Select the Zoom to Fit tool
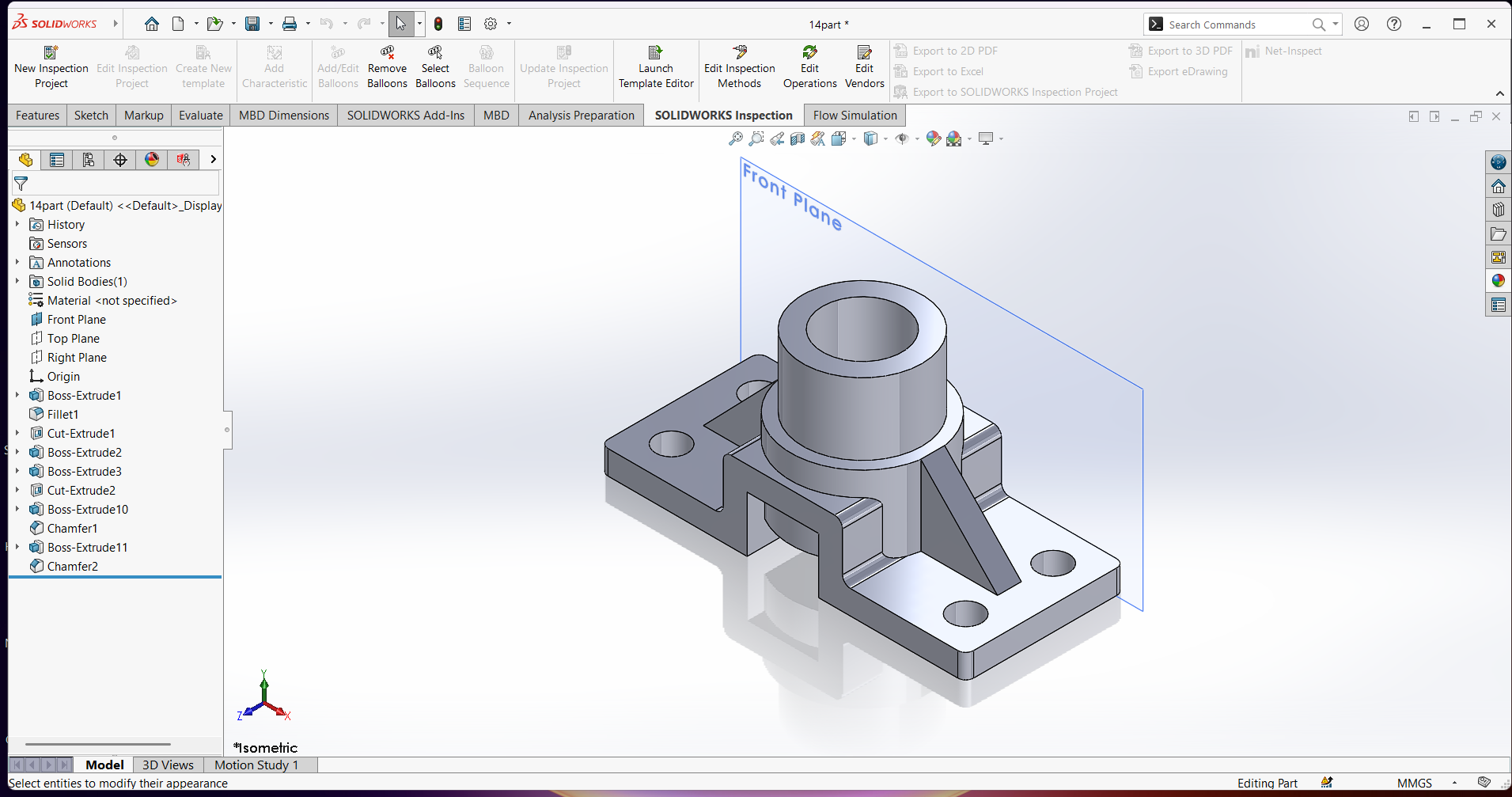The width and height of the screenshot is (1512, 797). pyautogui.click(x=735, y=139)
